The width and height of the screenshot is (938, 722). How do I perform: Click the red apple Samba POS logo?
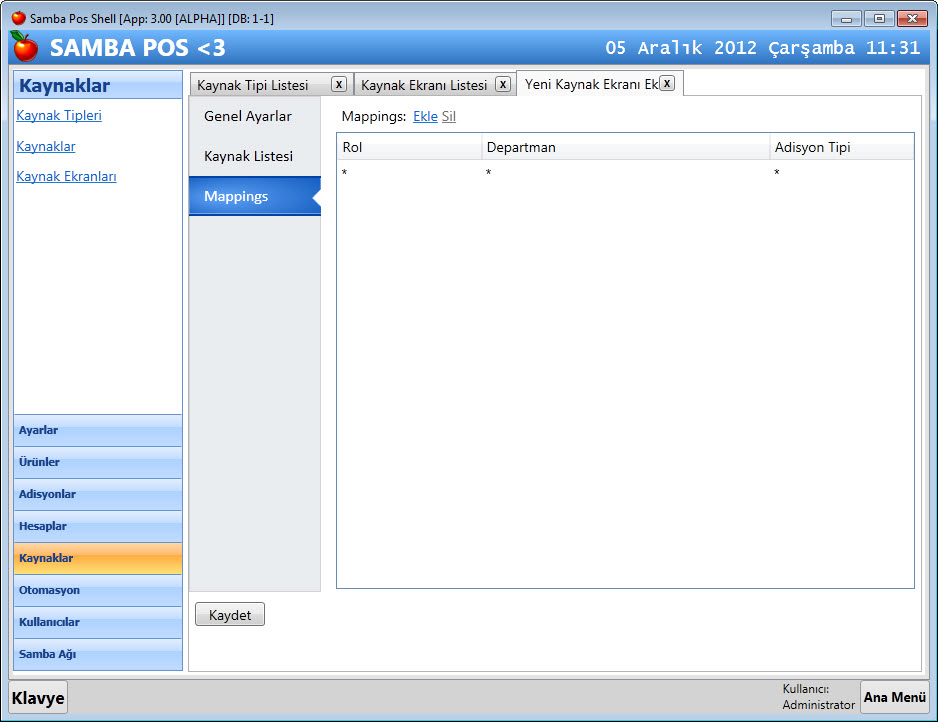tap(24, 47)
